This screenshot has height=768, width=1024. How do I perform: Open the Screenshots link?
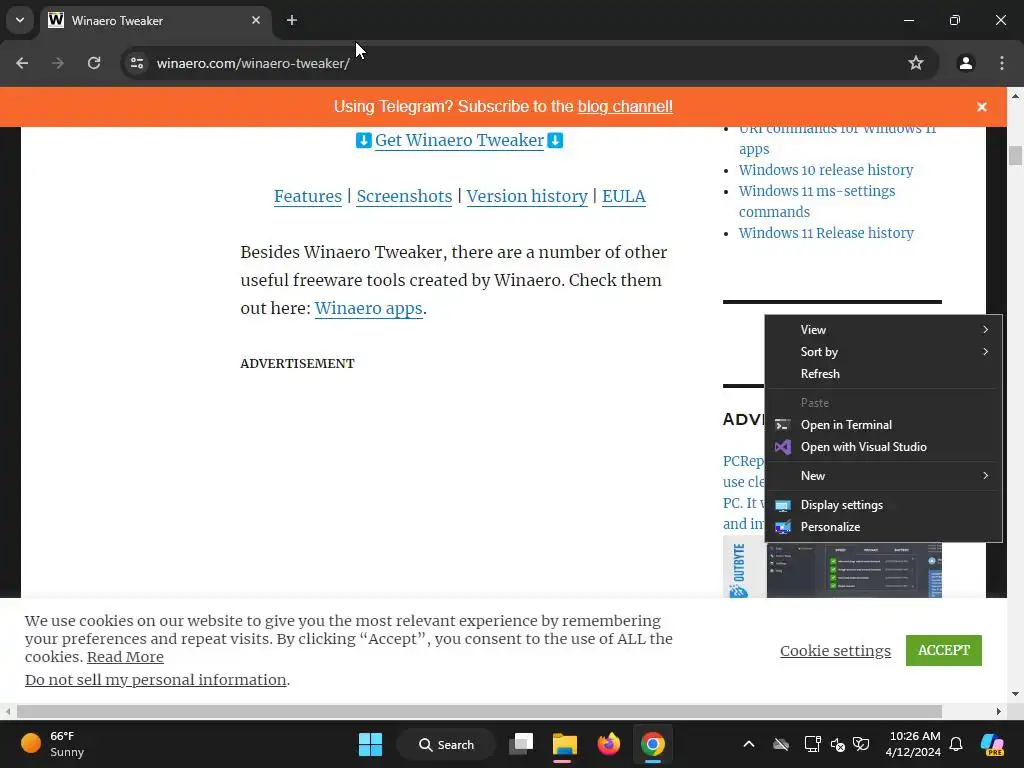(404, 197)
